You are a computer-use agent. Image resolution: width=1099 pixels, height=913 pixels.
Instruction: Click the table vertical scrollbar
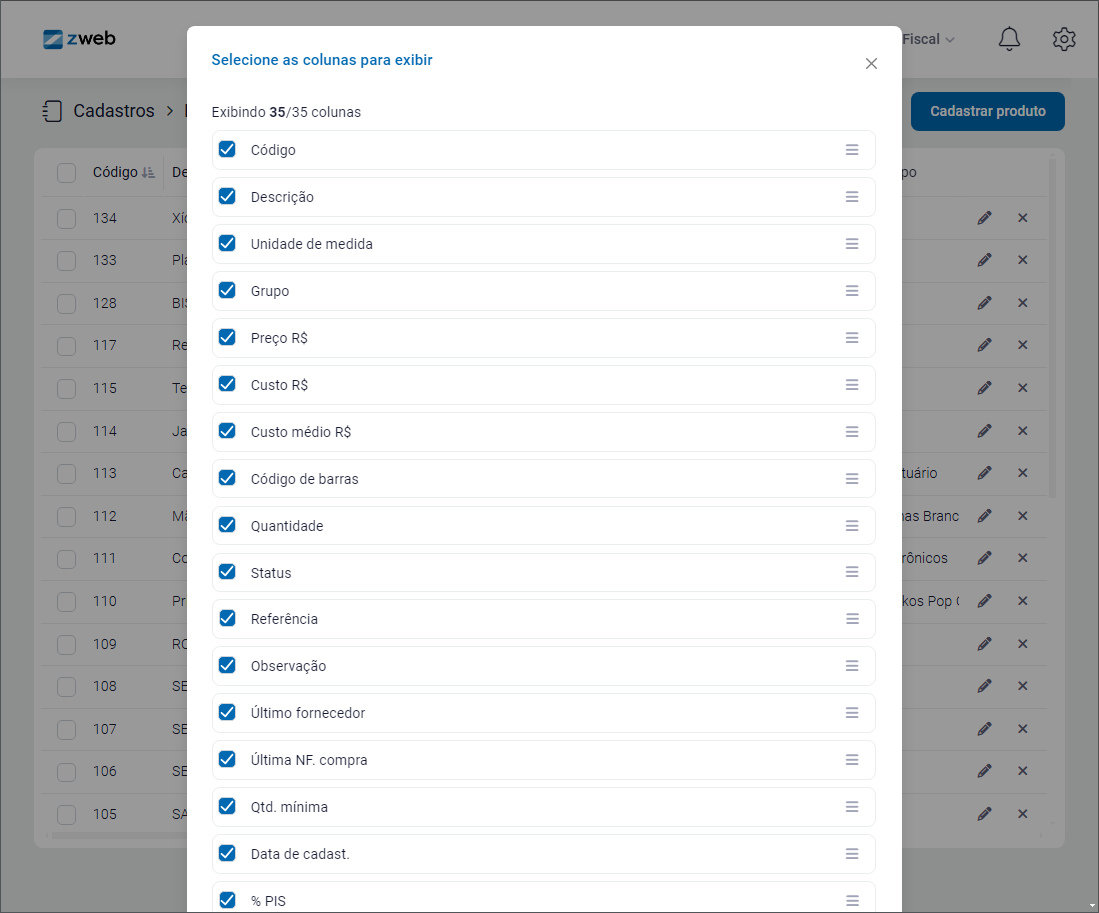1052,329
